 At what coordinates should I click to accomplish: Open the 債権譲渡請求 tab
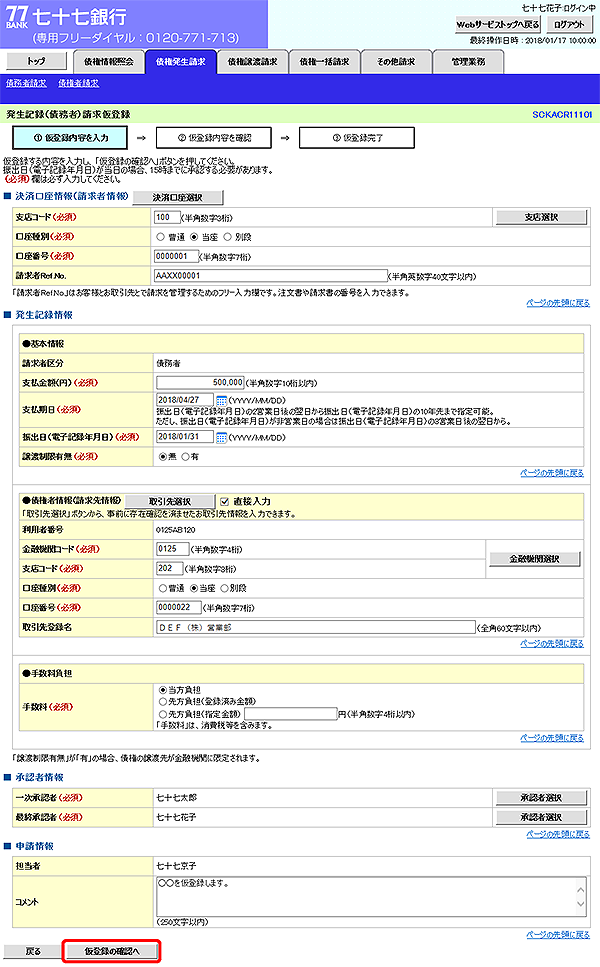[x=252, y=62]
